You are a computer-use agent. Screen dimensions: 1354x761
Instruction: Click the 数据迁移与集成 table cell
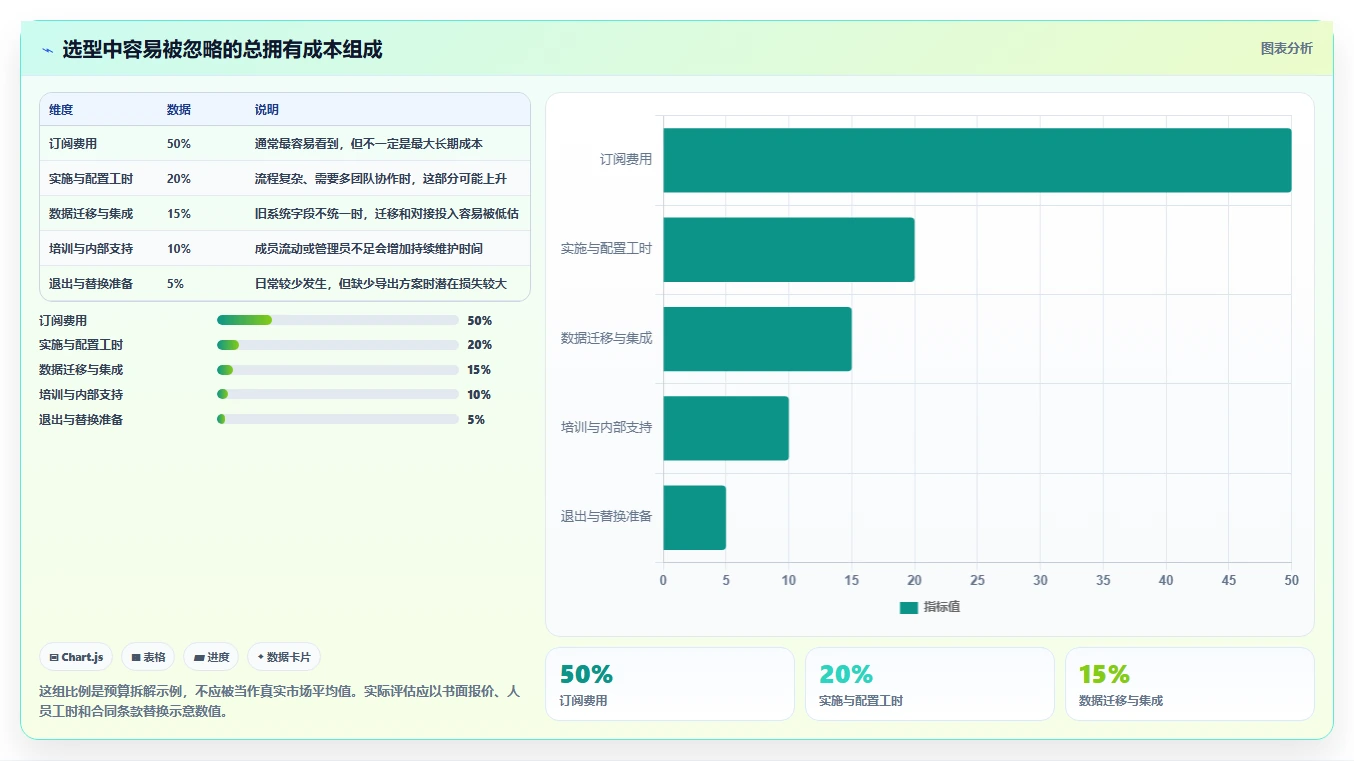pos(91,214)
